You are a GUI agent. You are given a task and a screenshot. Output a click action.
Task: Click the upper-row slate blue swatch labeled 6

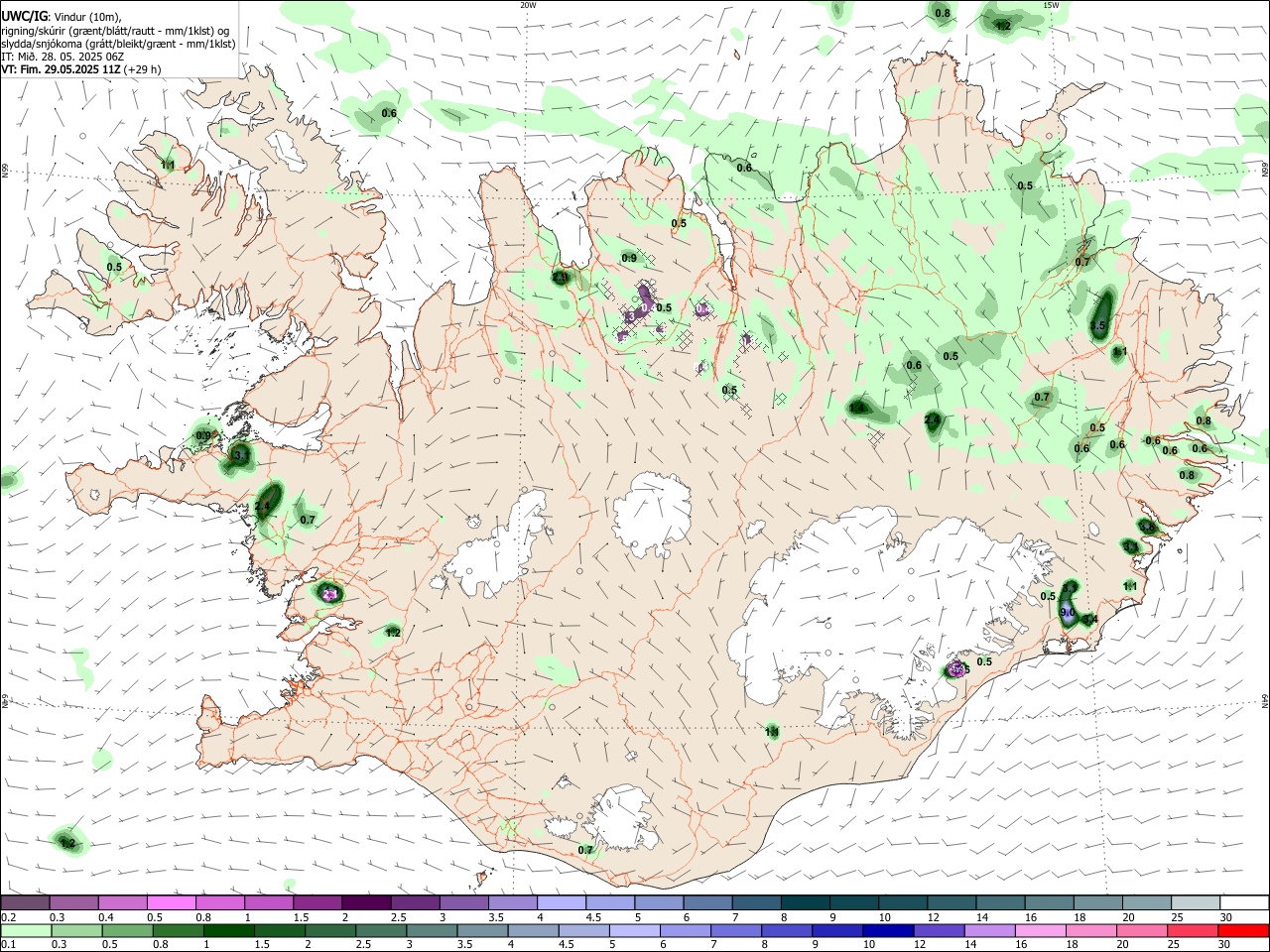706,902
